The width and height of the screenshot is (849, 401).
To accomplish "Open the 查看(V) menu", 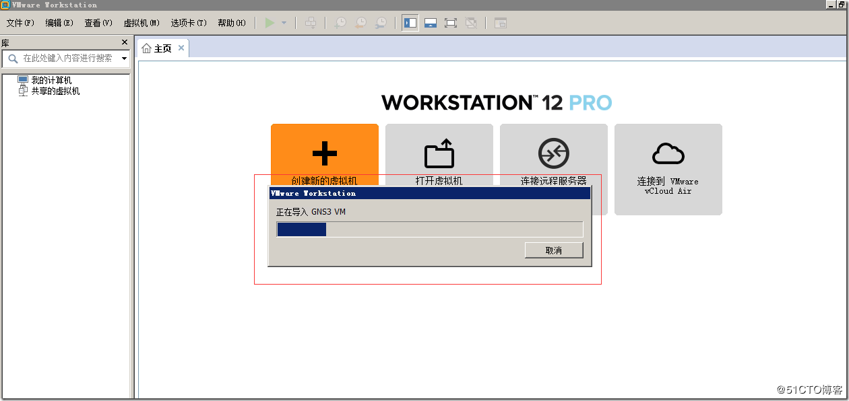I will [98, 23].
